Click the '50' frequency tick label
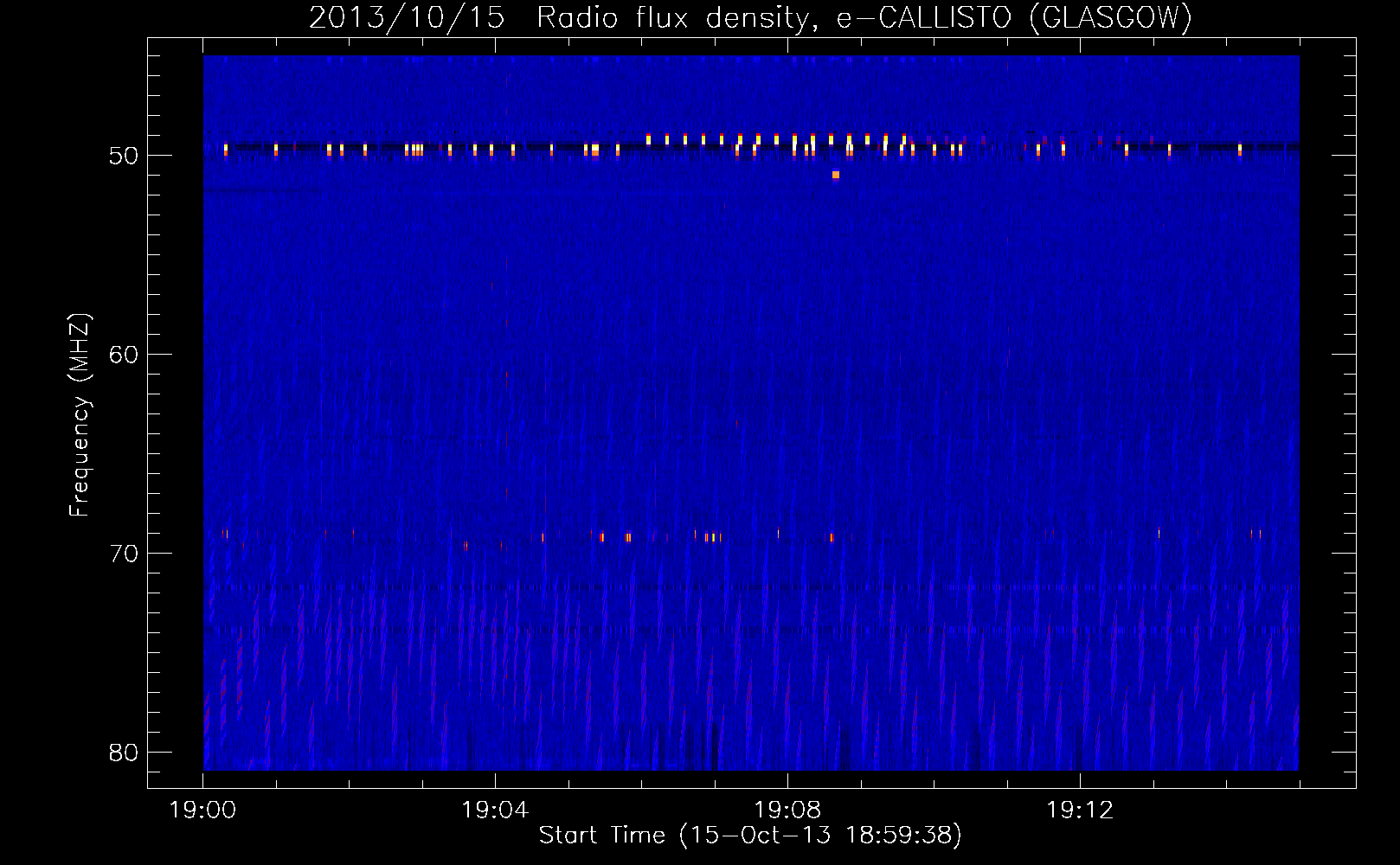Image resolution: width=1400 pixels, height=865 pixels. point(124,156)
